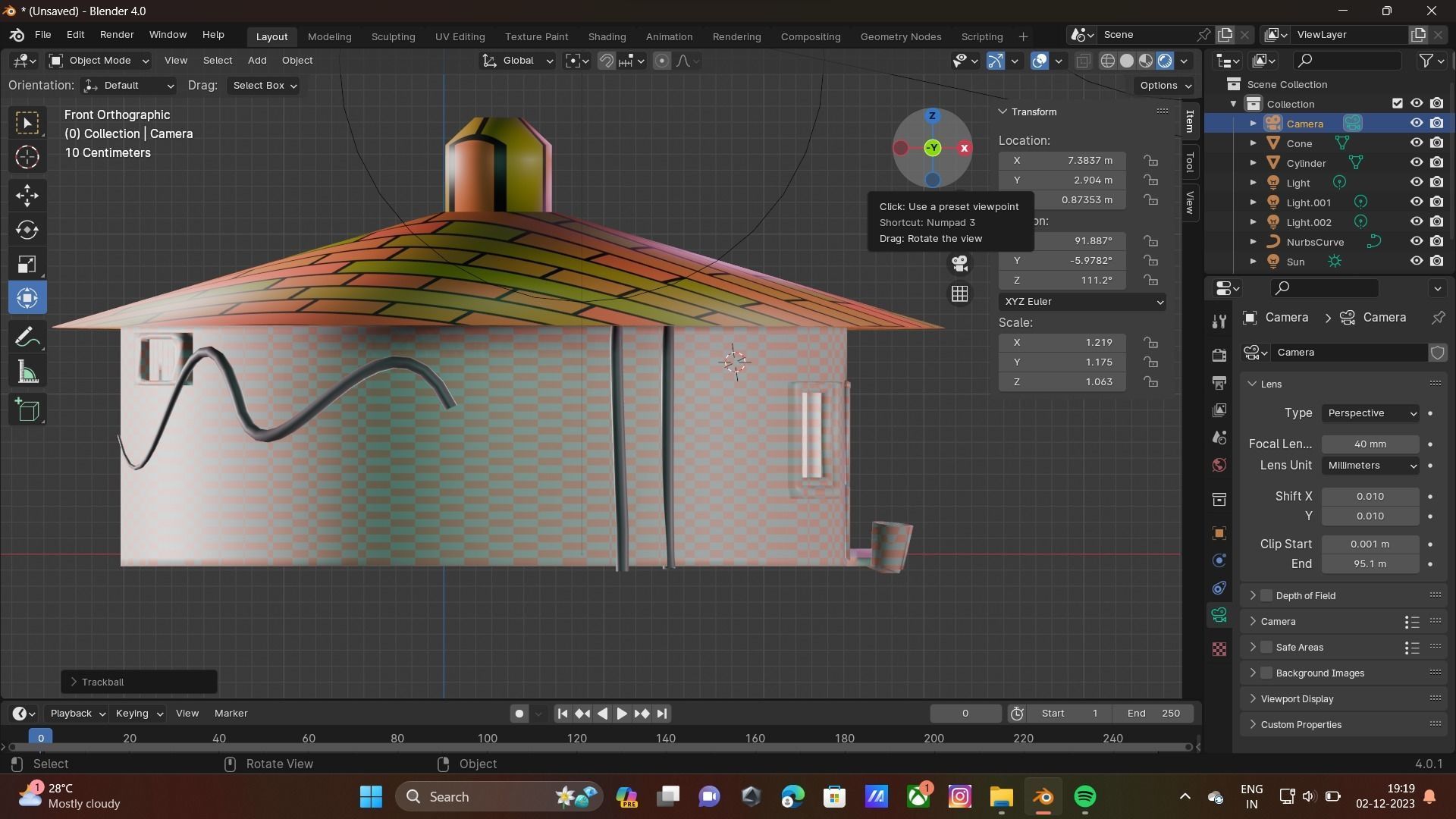Activate the Rotate tool
1456x819 pixels.
point(27,230)
